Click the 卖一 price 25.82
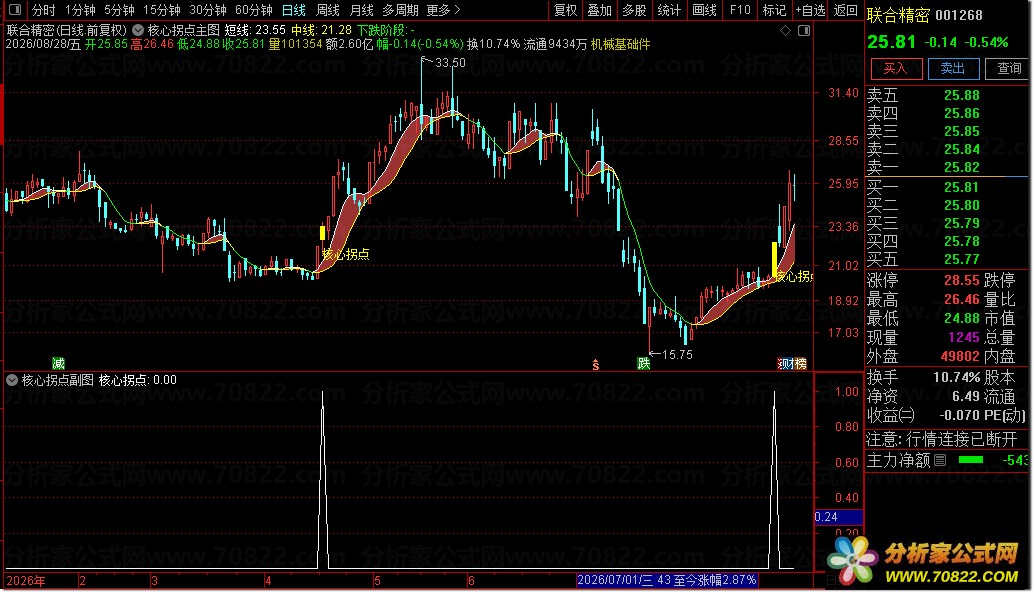The height and width of the screenshot is (593, 1035). 962,168
